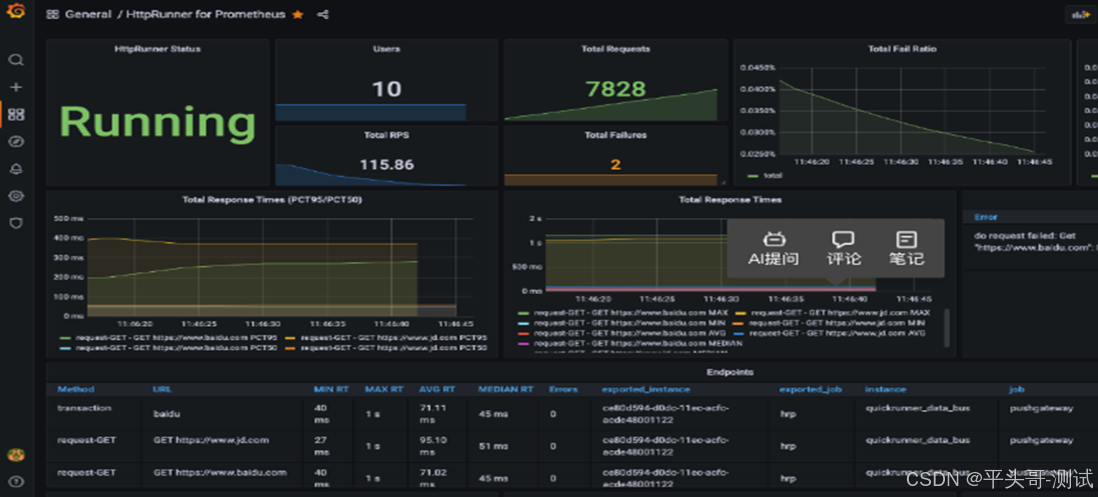Open the user avatar icon in sidebar
The width and height of the screenshot is (1098, 497).
[15, 455]
